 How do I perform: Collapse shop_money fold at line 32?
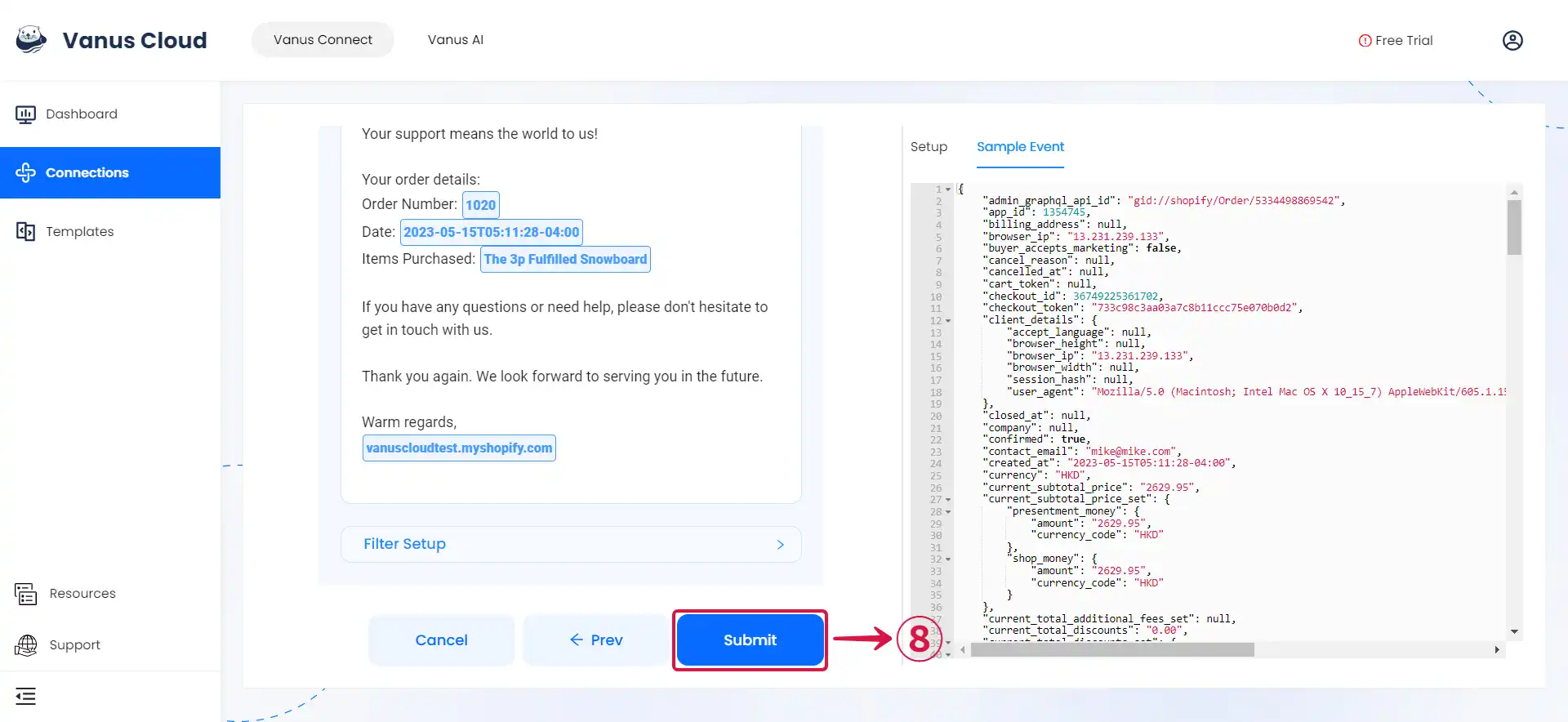coord(948,559)
